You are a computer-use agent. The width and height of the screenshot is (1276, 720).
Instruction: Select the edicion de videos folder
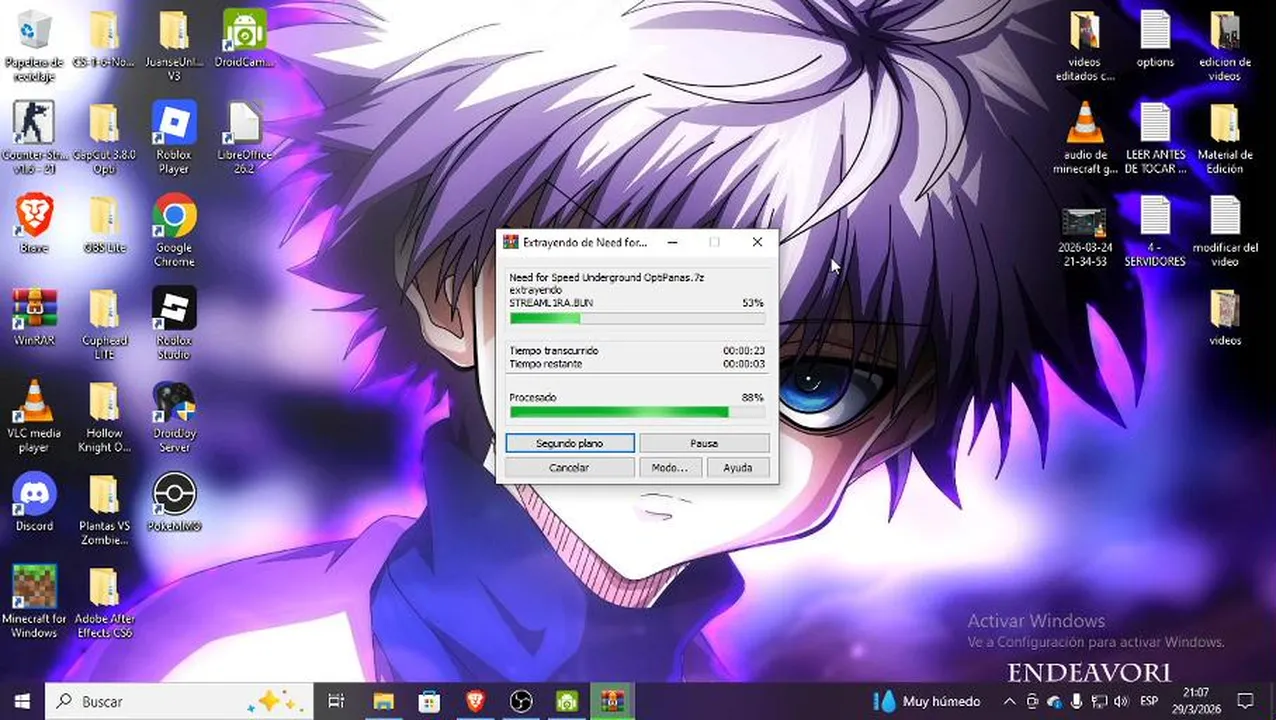(x=1225, y=46)
